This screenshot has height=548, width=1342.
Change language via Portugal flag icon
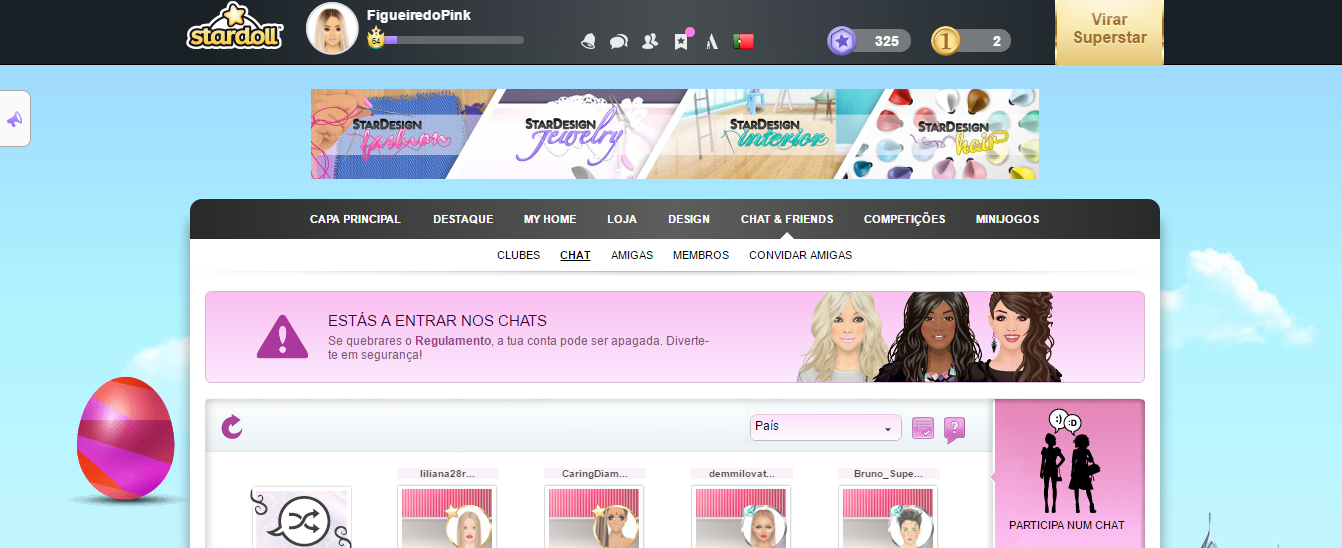[x=743, y=41]
